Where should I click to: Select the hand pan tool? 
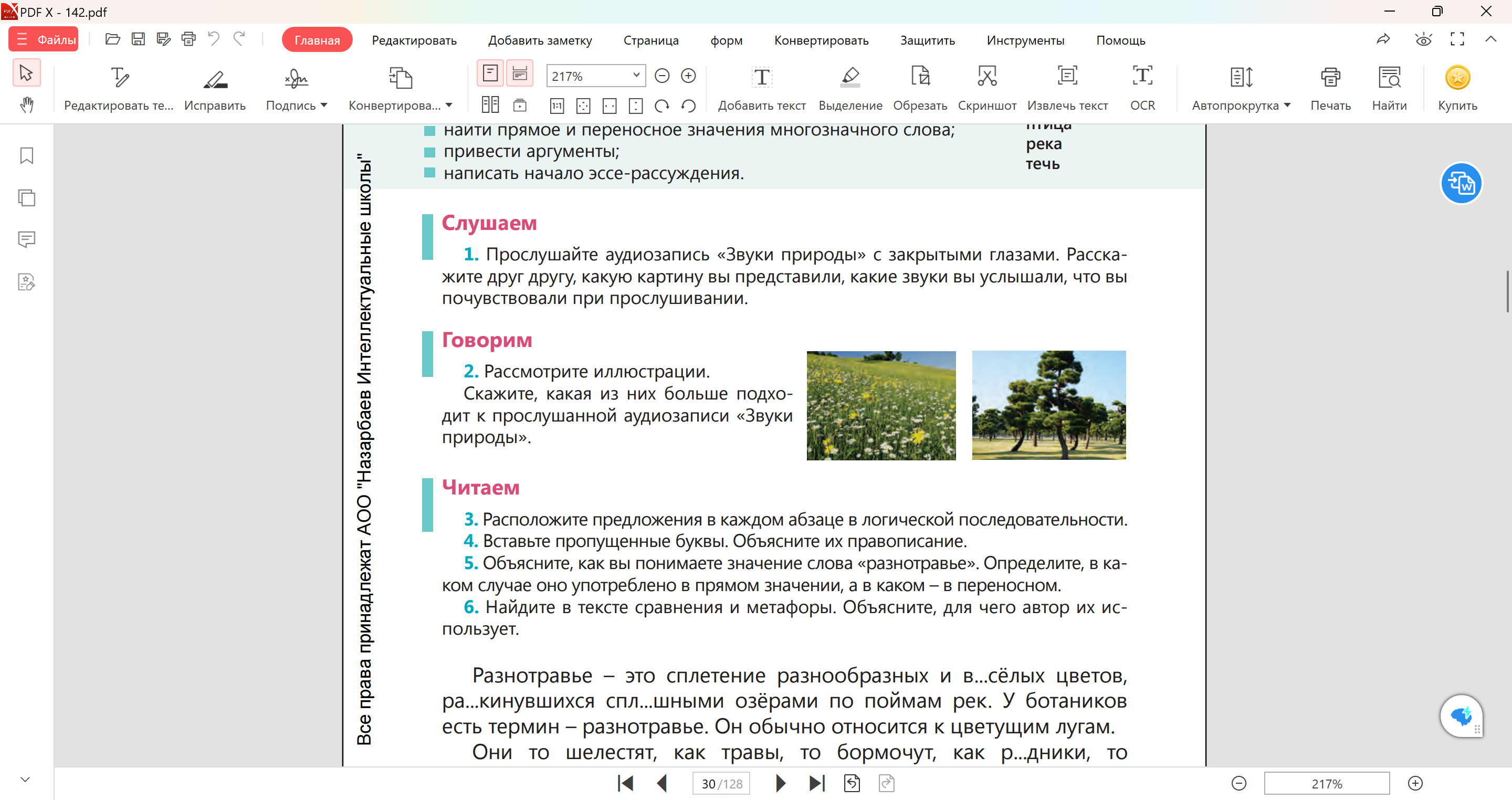click(26, 105)
